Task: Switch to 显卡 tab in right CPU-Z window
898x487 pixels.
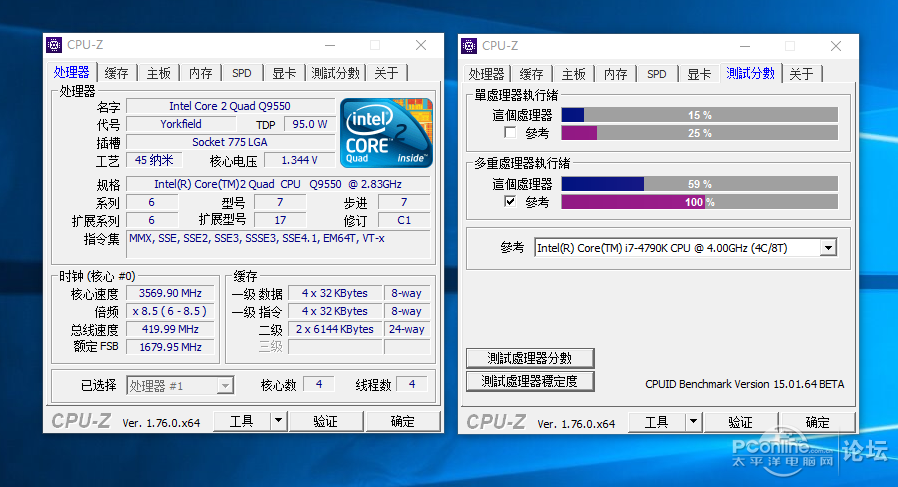Action: (699, 74)
